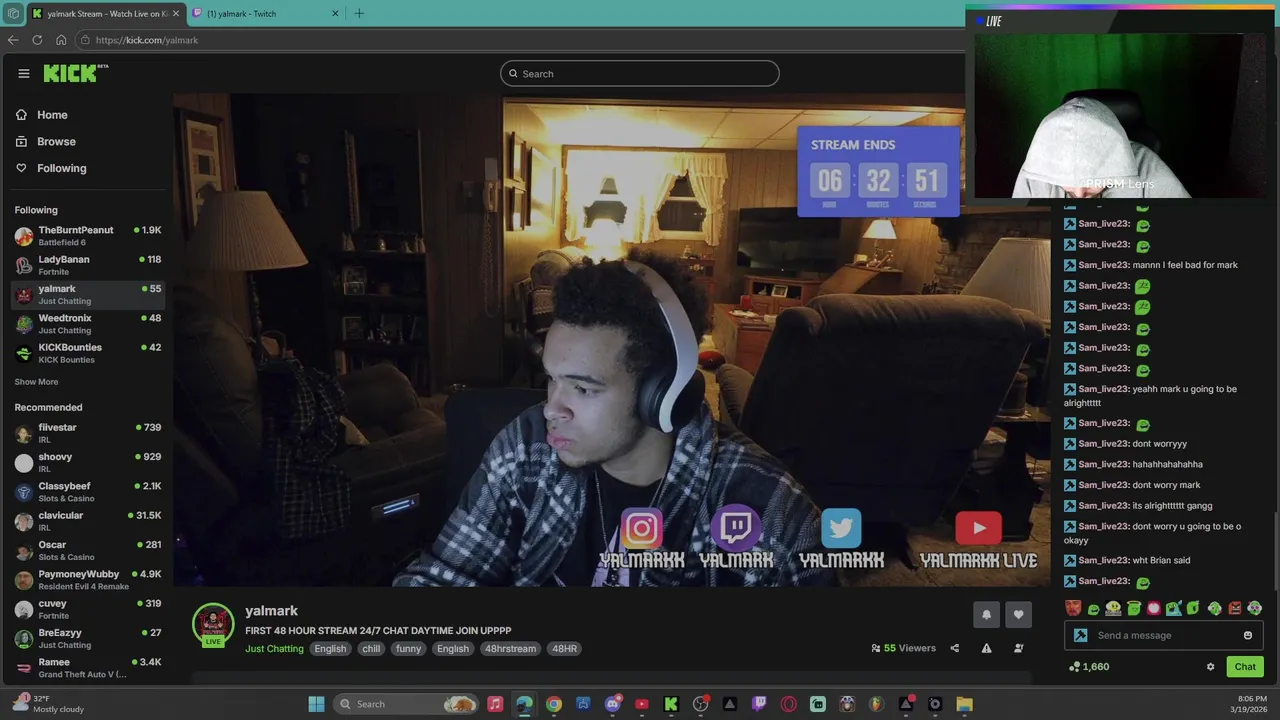Toggle stream notifications bell
The width and height of the screenshot is (1280, 720).
point(986,615)
